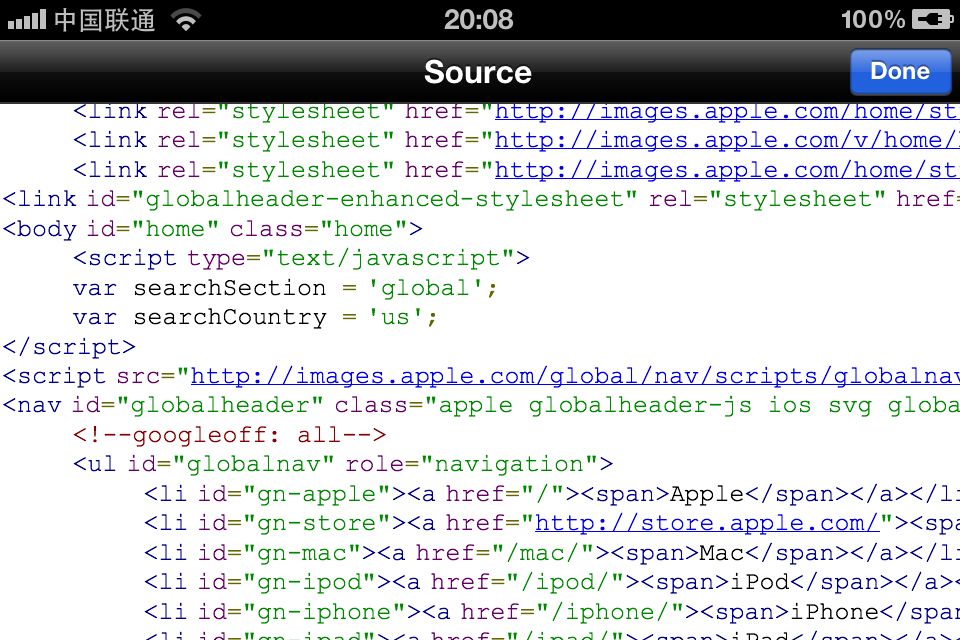Tap the cellular signal strength icon

coord(26,20)
